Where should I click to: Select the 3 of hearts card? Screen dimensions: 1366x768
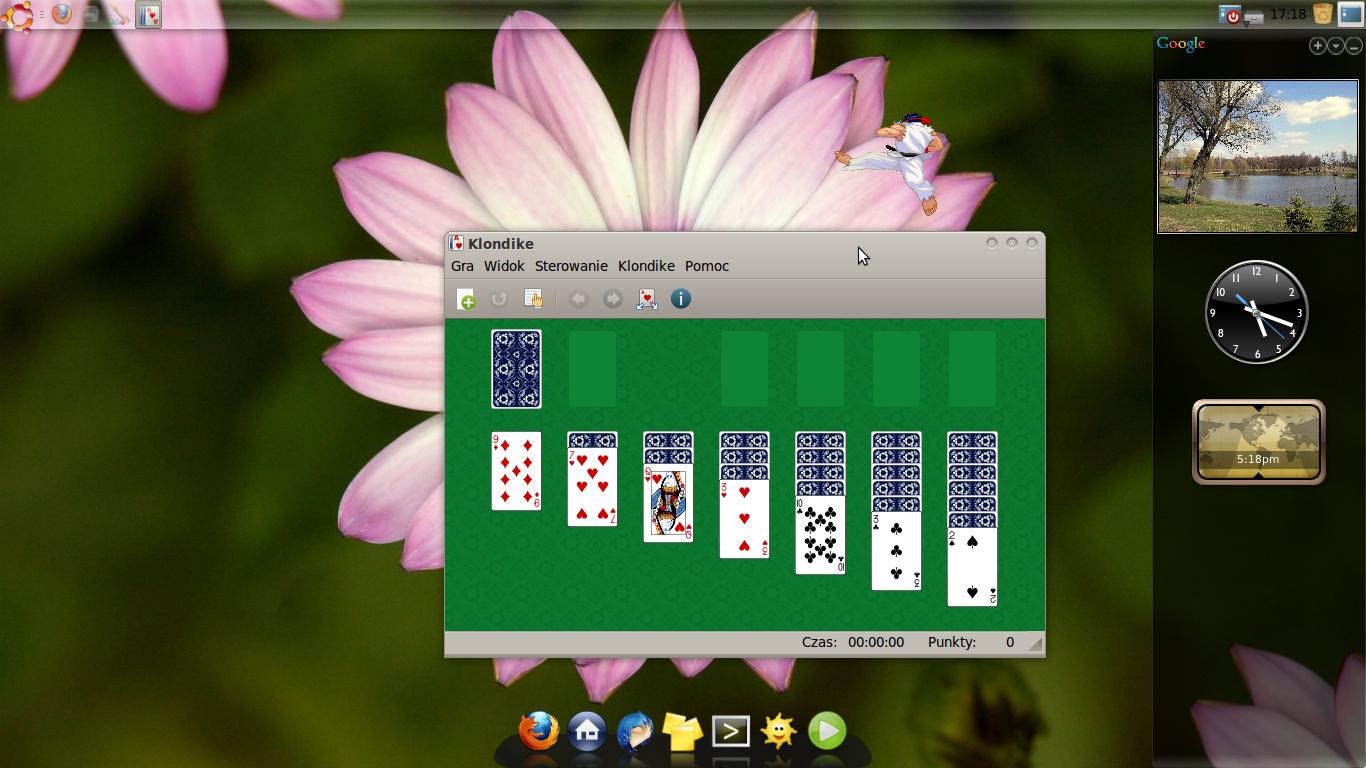pos(744,519)
